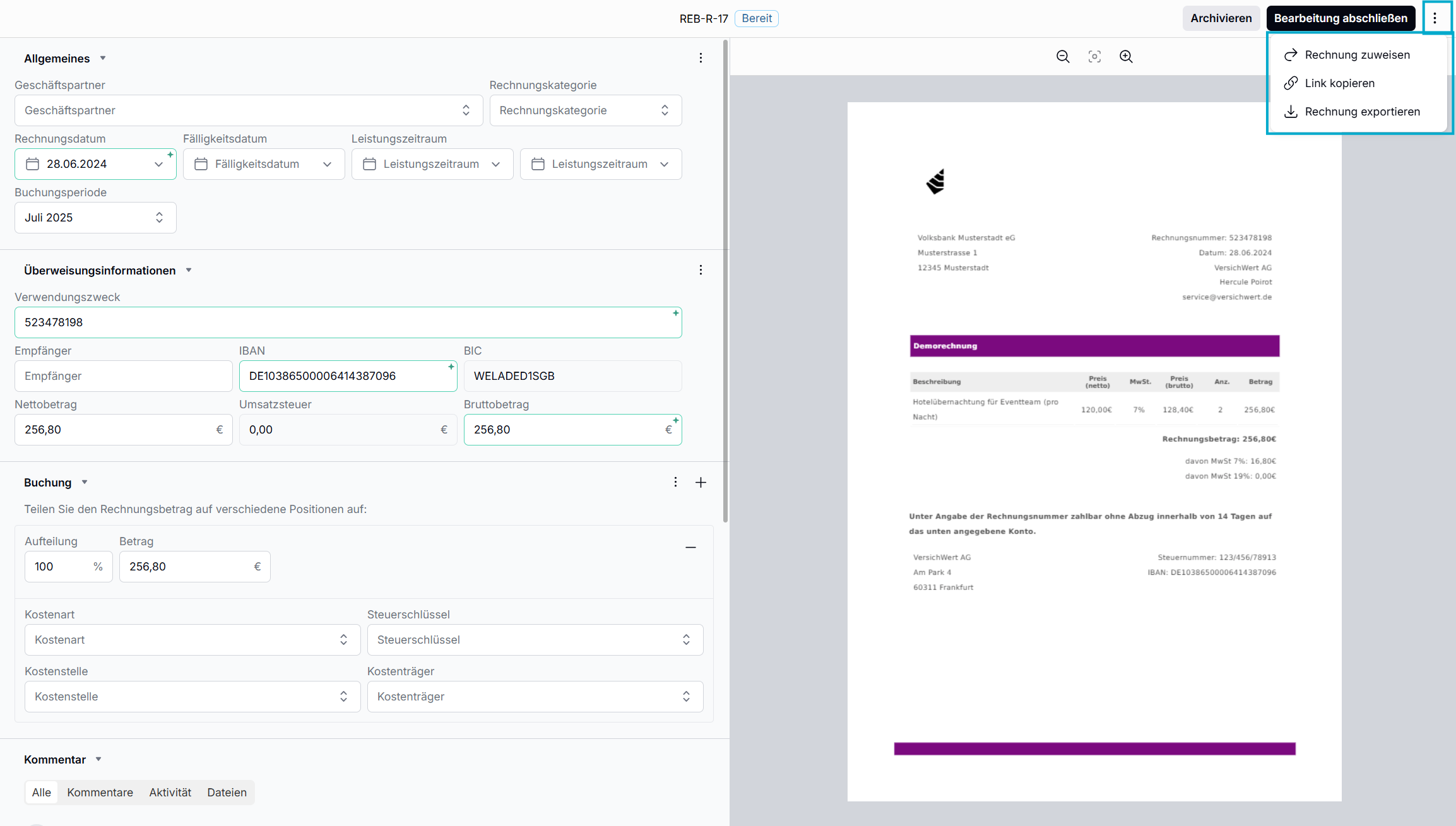Collapse the Kommentar section
This screenshot has height=826, width=1456.
point(98,759)
